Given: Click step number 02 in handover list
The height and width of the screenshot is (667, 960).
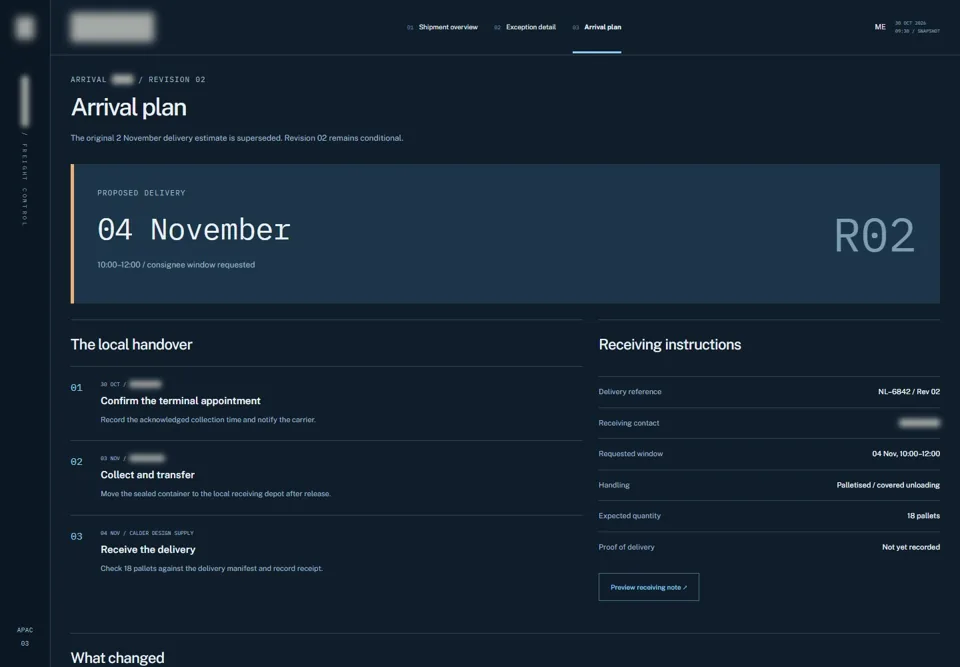Looking at the screenshot, I should 76,462.
